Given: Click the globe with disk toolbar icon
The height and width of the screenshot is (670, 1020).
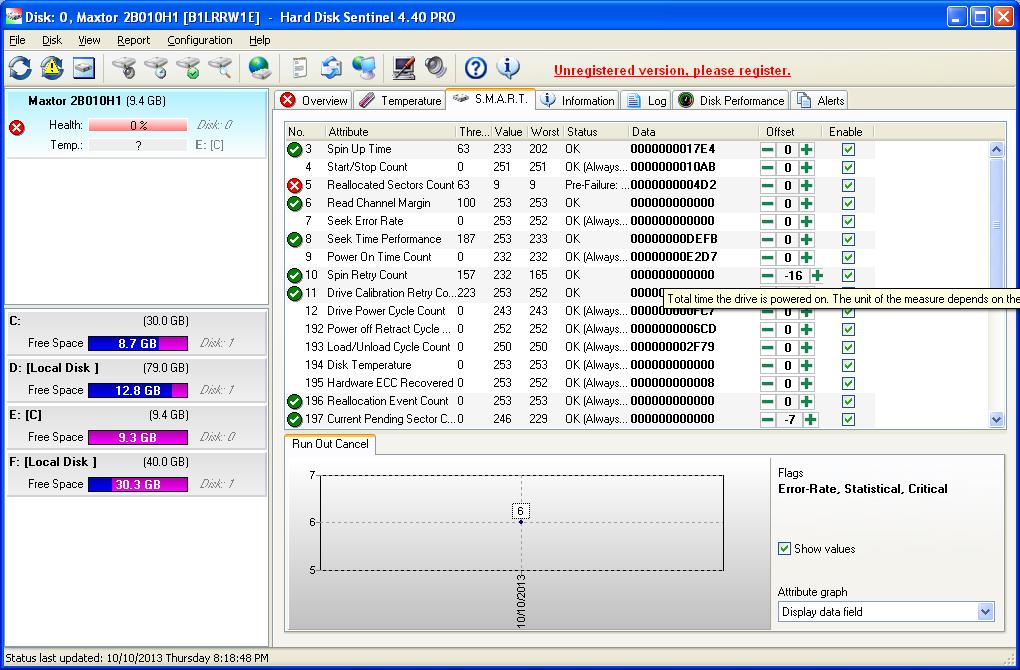Looking at the screenshot, I should pos(260,68).
